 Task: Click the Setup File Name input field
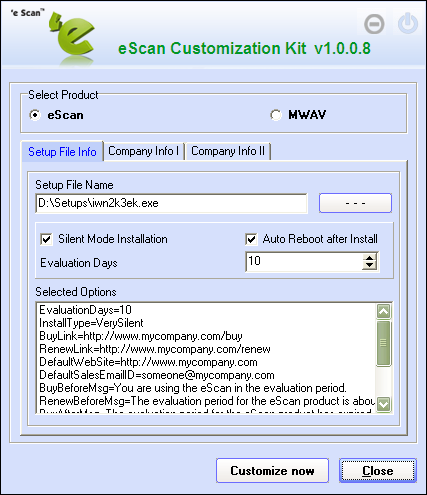[x=171, y=203]
